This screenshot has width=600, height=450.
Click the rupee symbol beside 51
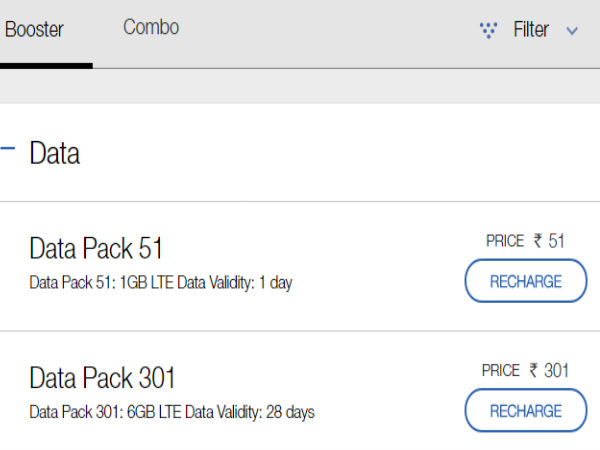[x=538, y=241]
